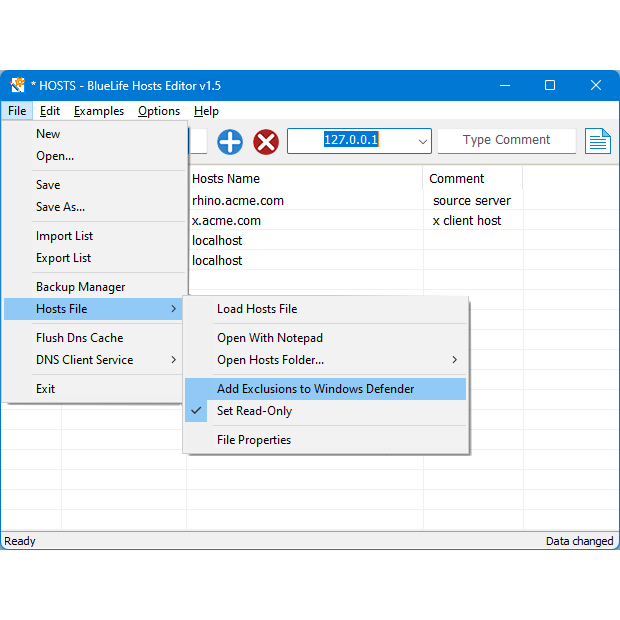Click the Hosts Name column header
The width and height of the screenshot is (620, 620).
point(304,178)
